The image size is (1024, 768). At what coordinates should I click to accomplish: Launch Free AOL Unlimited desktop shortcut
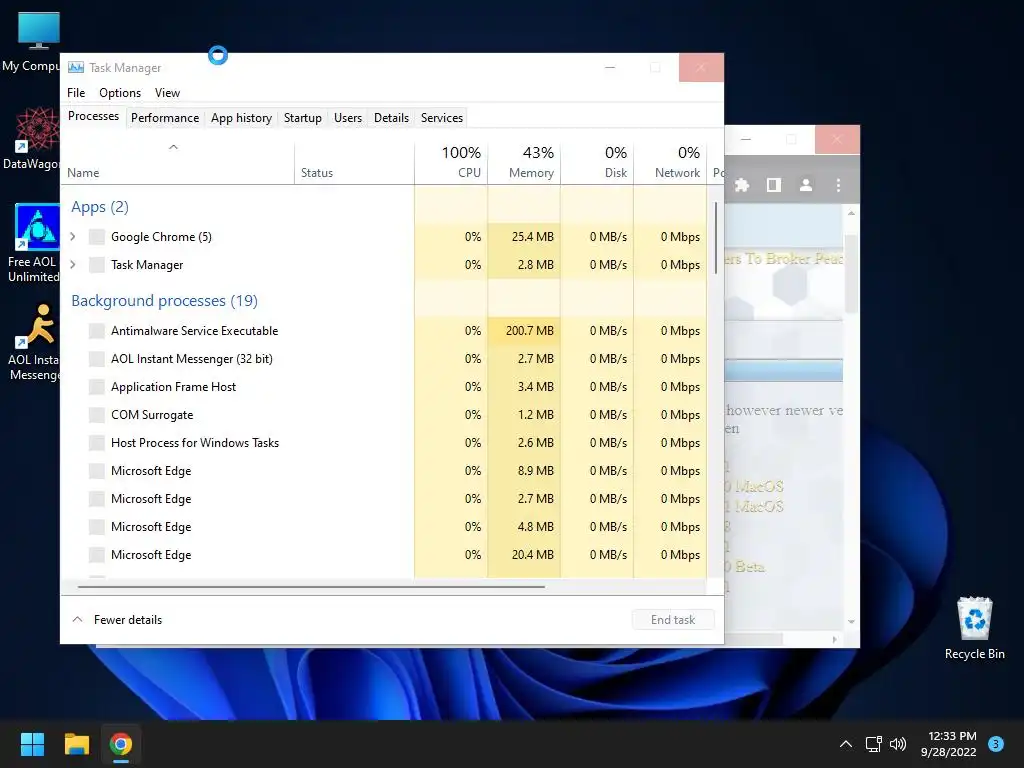[38, 243]
